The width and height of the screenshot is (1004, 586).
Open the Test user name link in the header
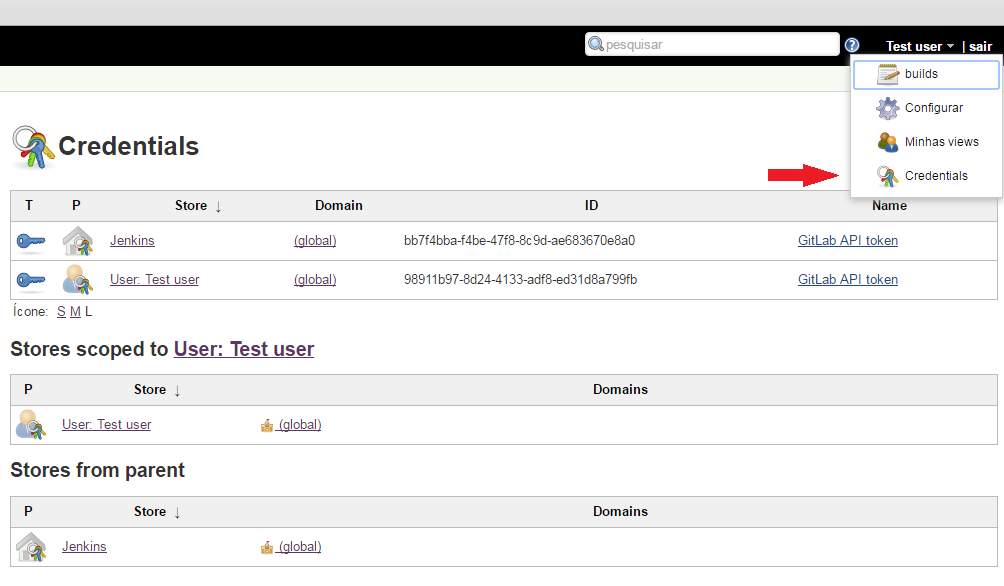pos(914,46)
